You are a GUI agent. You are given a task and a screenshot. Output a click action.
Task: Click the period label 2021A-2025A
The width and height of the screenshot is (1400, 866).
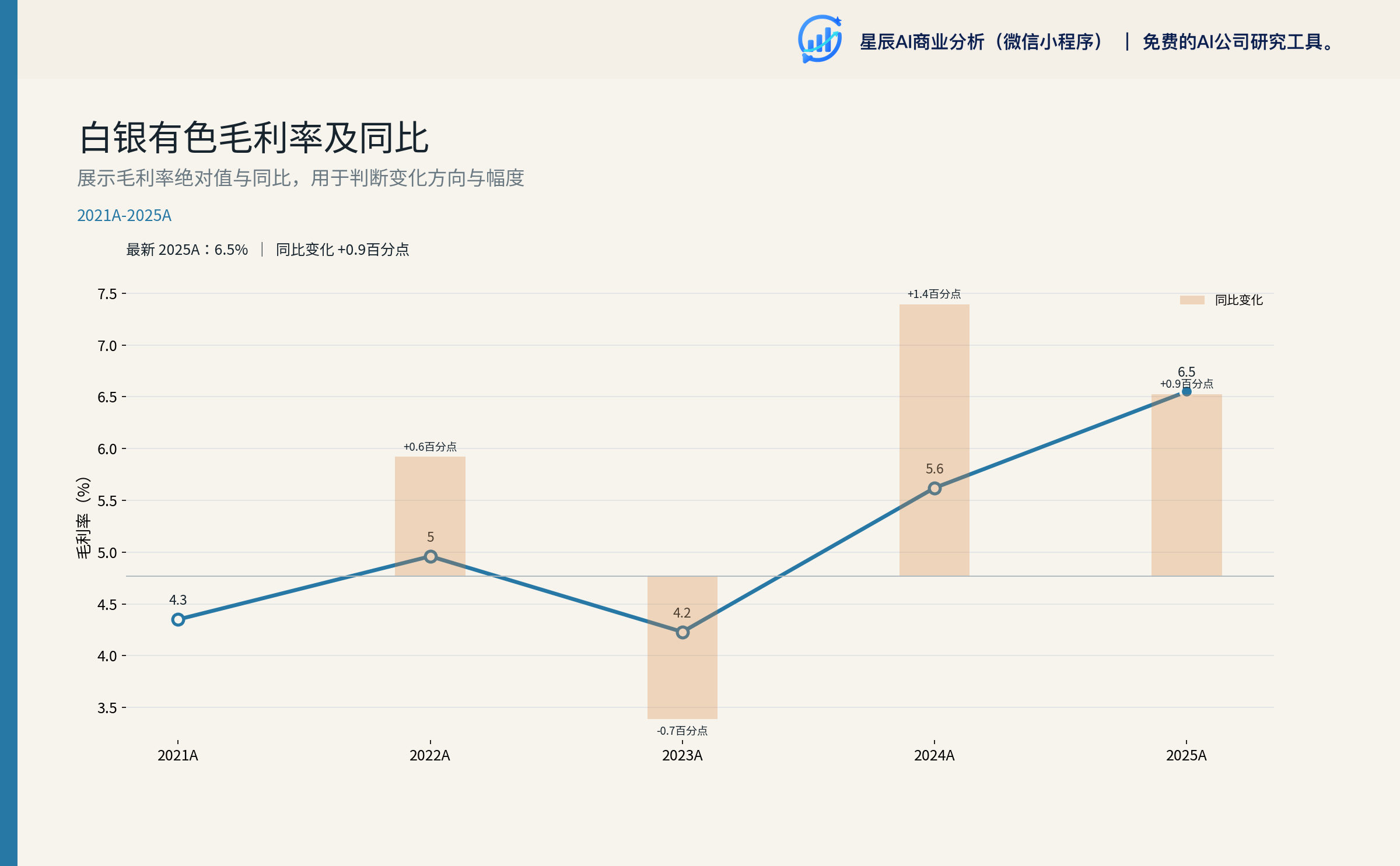124,215
